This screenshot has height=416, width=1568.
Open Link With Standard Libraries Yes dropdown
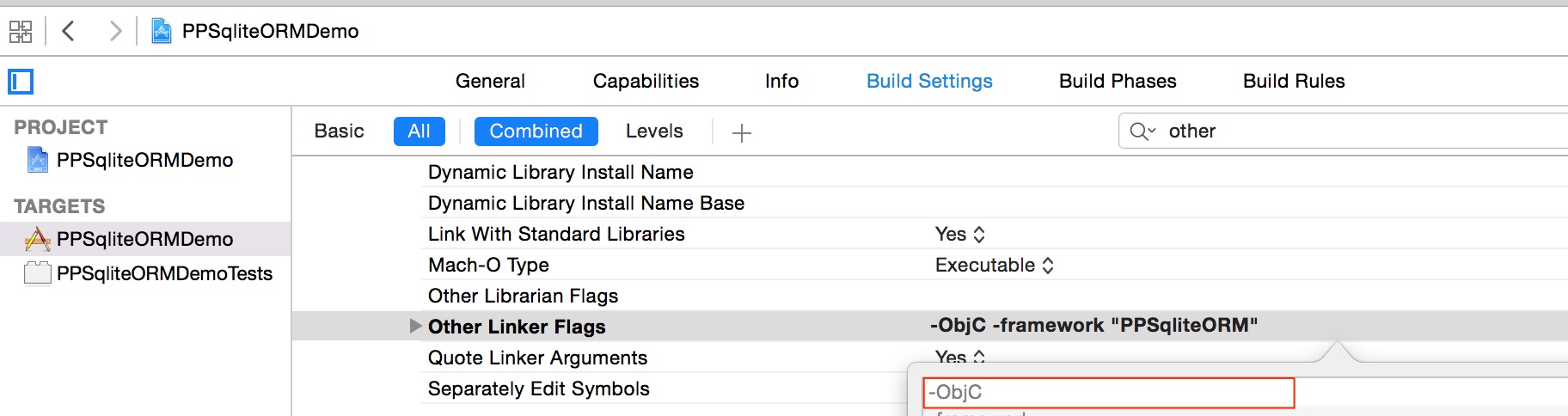pyautogui.click(x=960, y=234)
